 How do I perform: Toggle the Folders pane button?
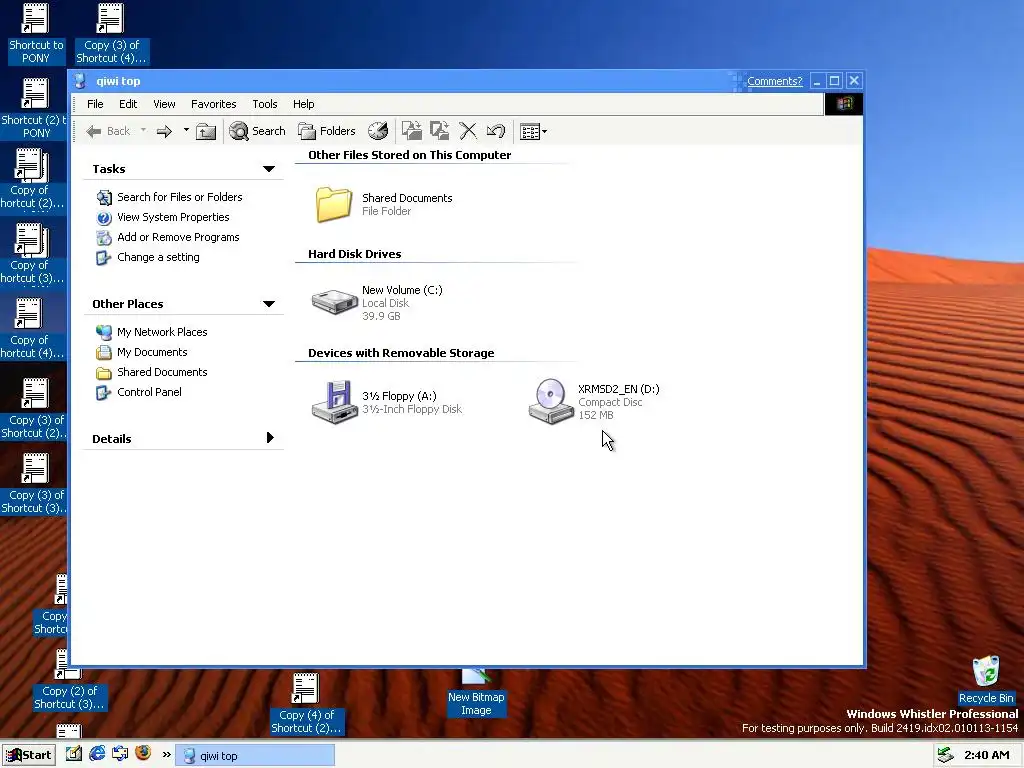tap(327, 131)
